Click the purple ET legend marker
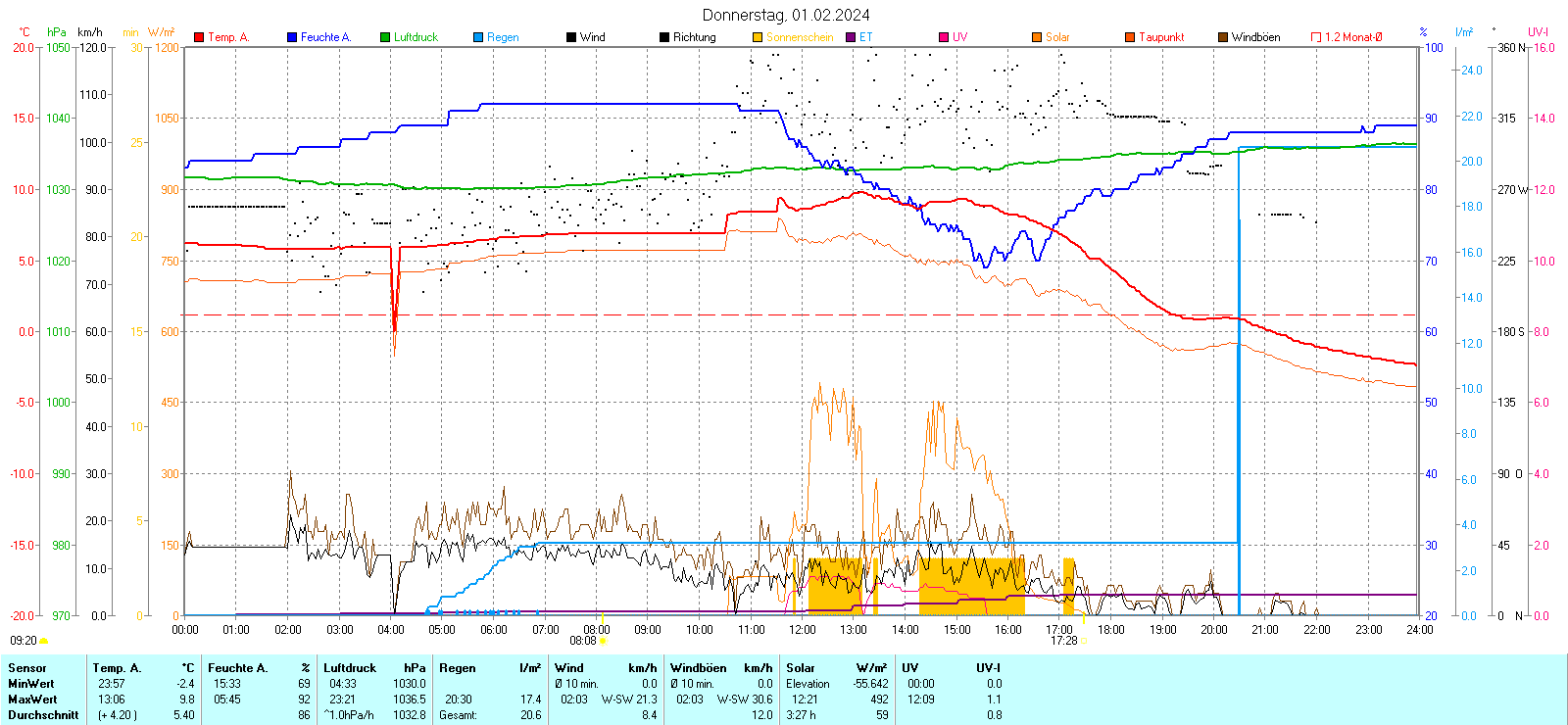 coord(851,37)
